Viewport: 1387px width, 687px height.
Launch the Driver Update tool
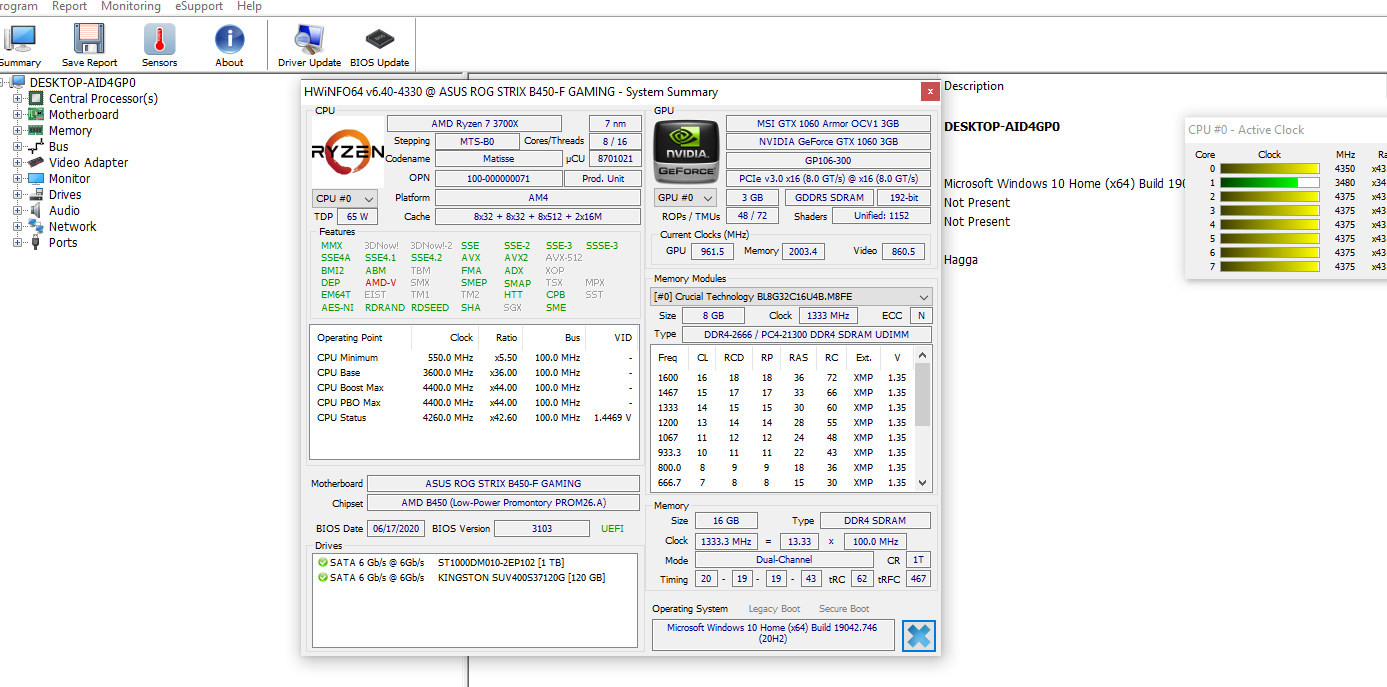tap(309, 40)
